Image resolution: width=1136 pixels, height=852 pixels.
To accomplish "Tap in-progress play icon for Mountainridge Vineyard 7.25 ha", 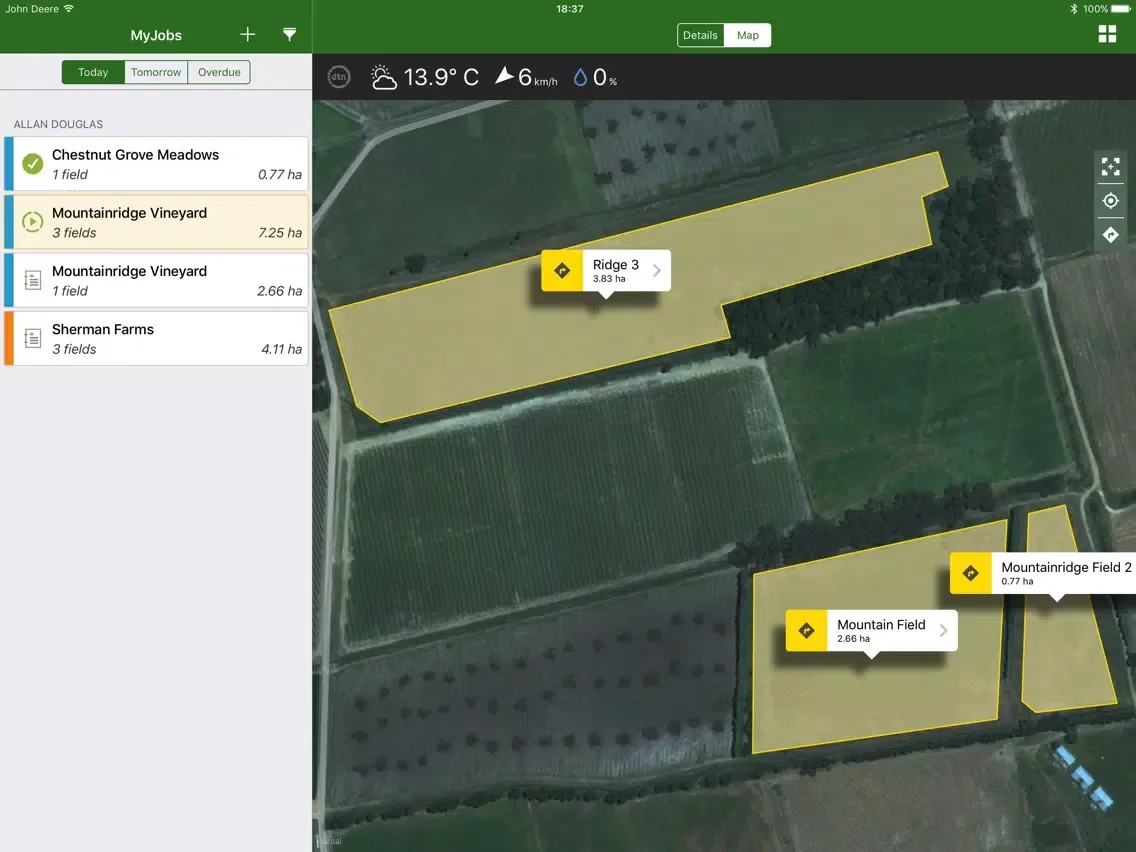I will tap(32, 222).
